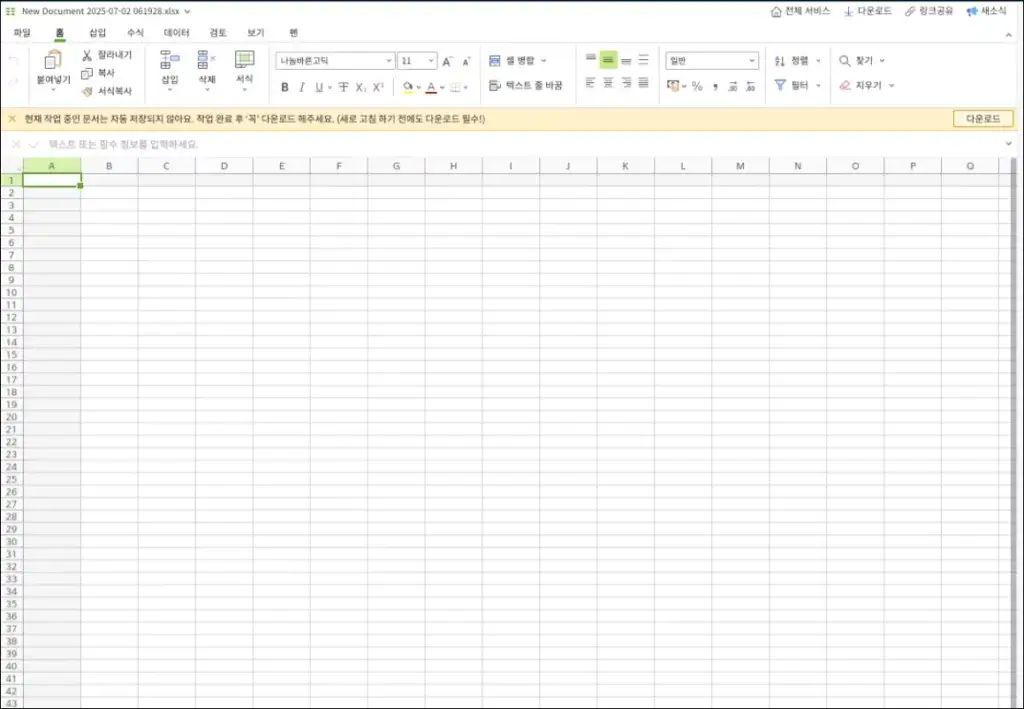The height and width of the screenshot is (709, 1024).
Task: Increase font size with larger A icon
Action: (447, 61)
